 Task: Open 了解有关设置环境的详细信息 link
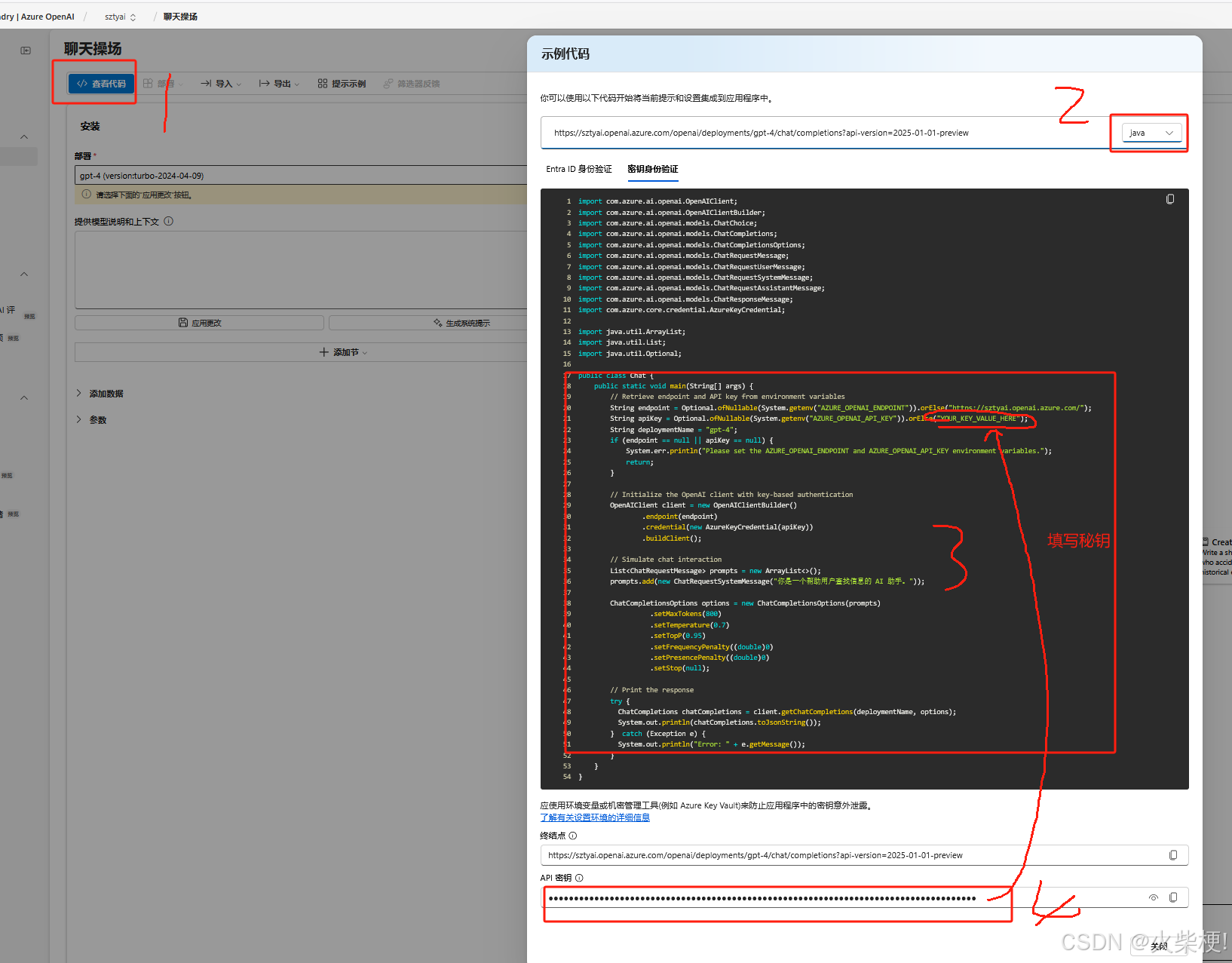(x=595, y=817)
